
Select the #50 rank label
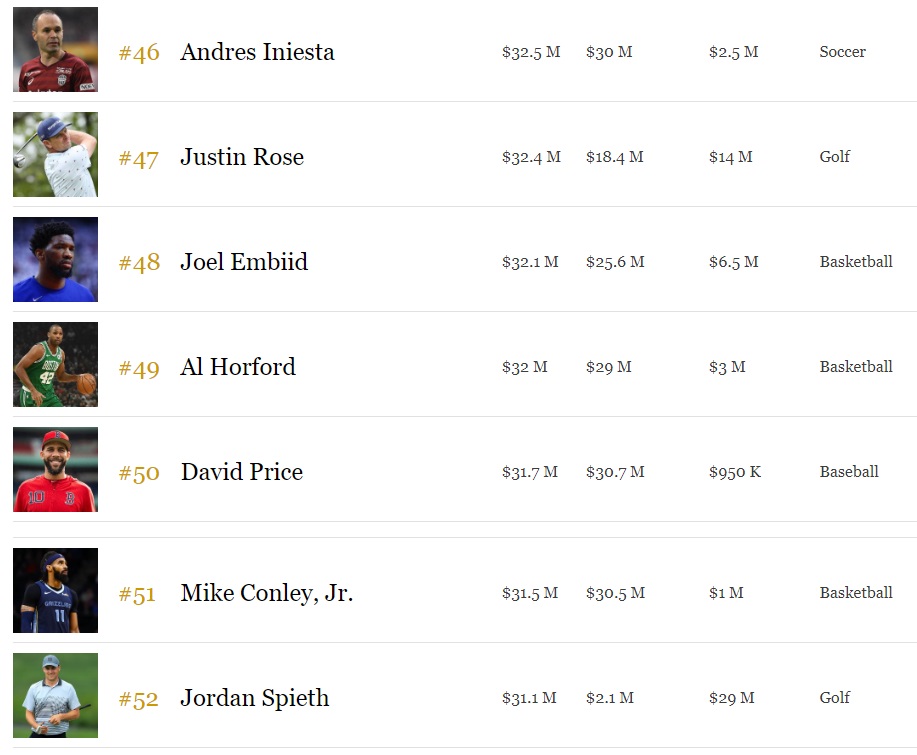click(139, 473)
